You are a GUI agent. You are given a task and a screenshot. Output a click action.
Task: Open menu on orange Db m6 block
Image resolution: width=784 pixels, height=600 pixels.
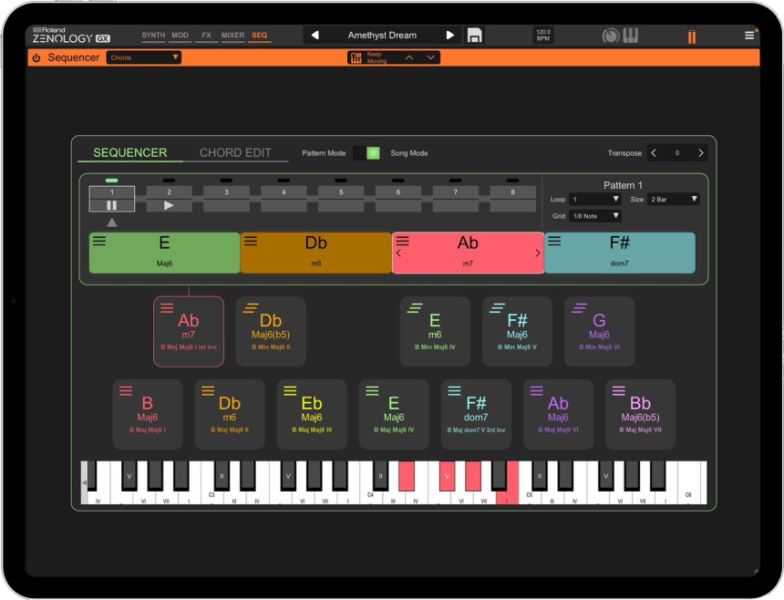coord(250,242)
